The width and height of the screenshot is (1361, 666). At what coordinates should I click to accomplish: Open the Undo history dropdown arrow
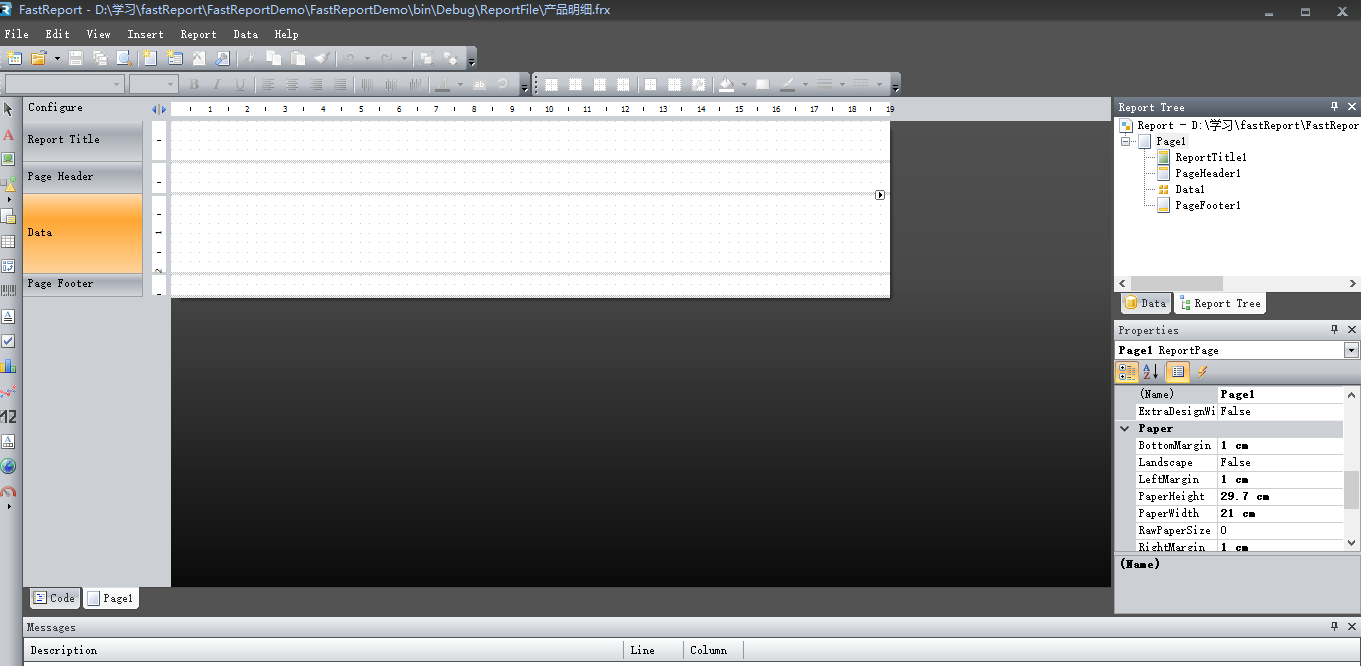coord(368,59)
